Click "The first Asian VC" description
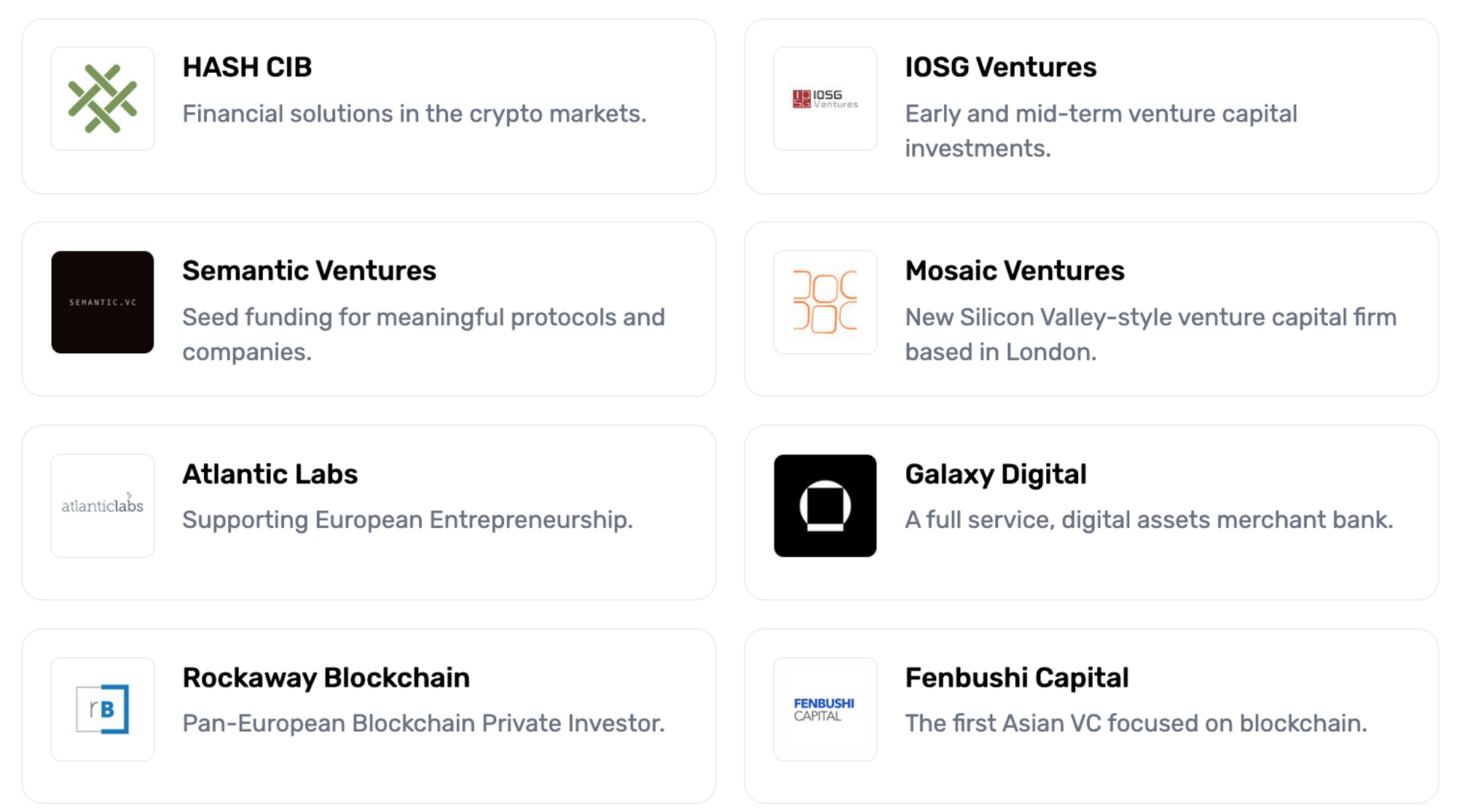The image size is (1457, 812). 1136,723
